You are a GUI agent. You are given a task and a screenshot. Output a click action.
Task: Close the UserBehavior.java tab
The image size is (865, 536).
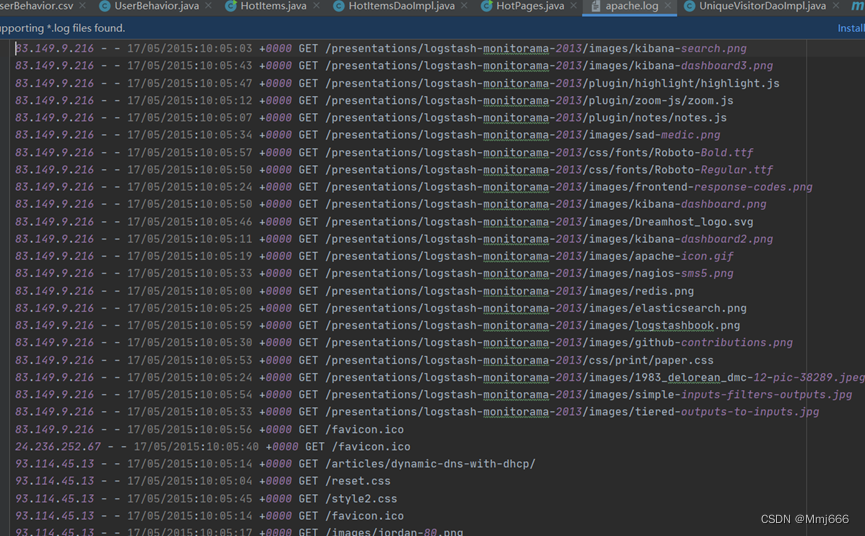[x=209, y=6]
